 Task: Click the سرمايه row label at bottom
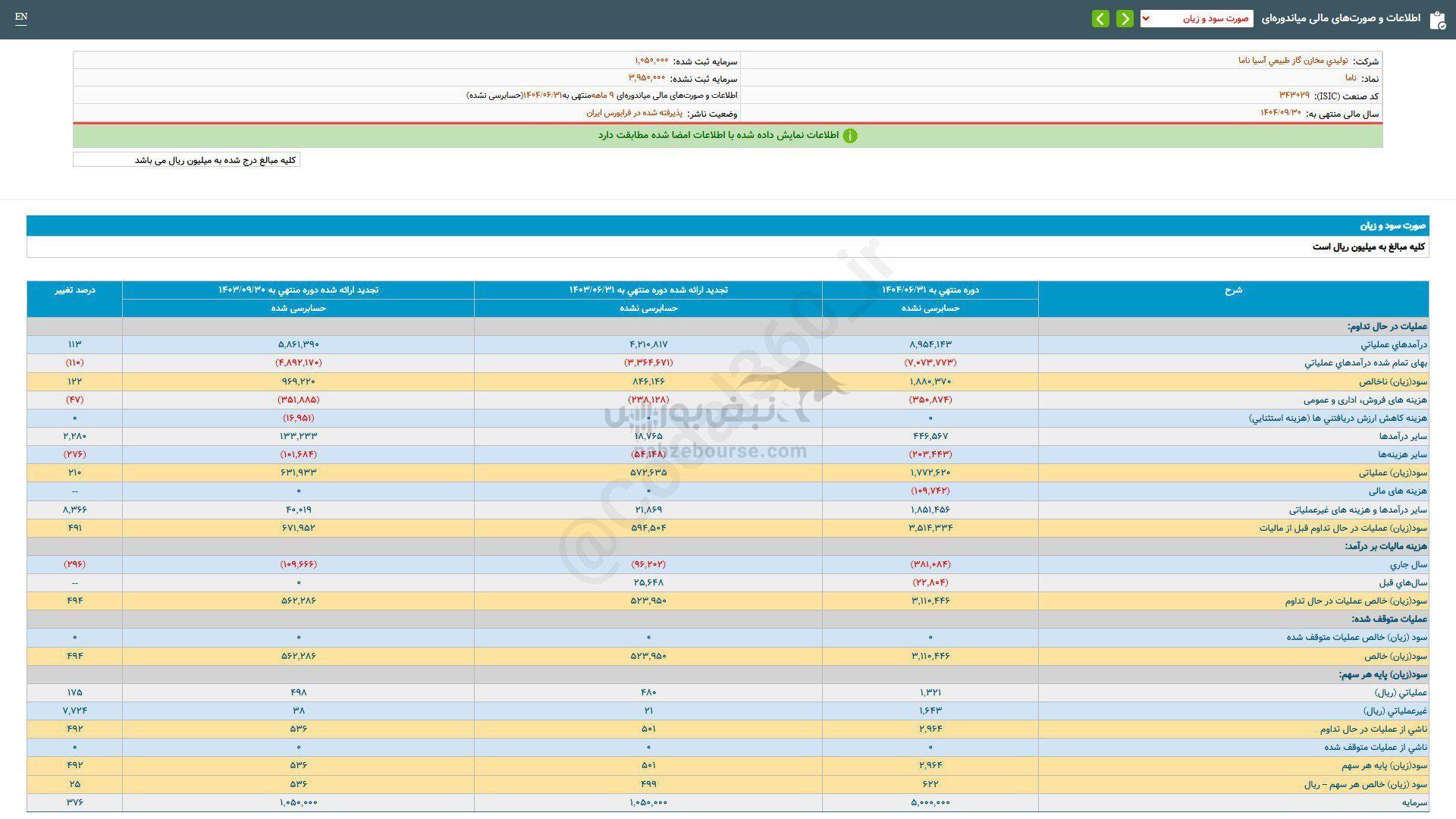(x=1414, y=802)
